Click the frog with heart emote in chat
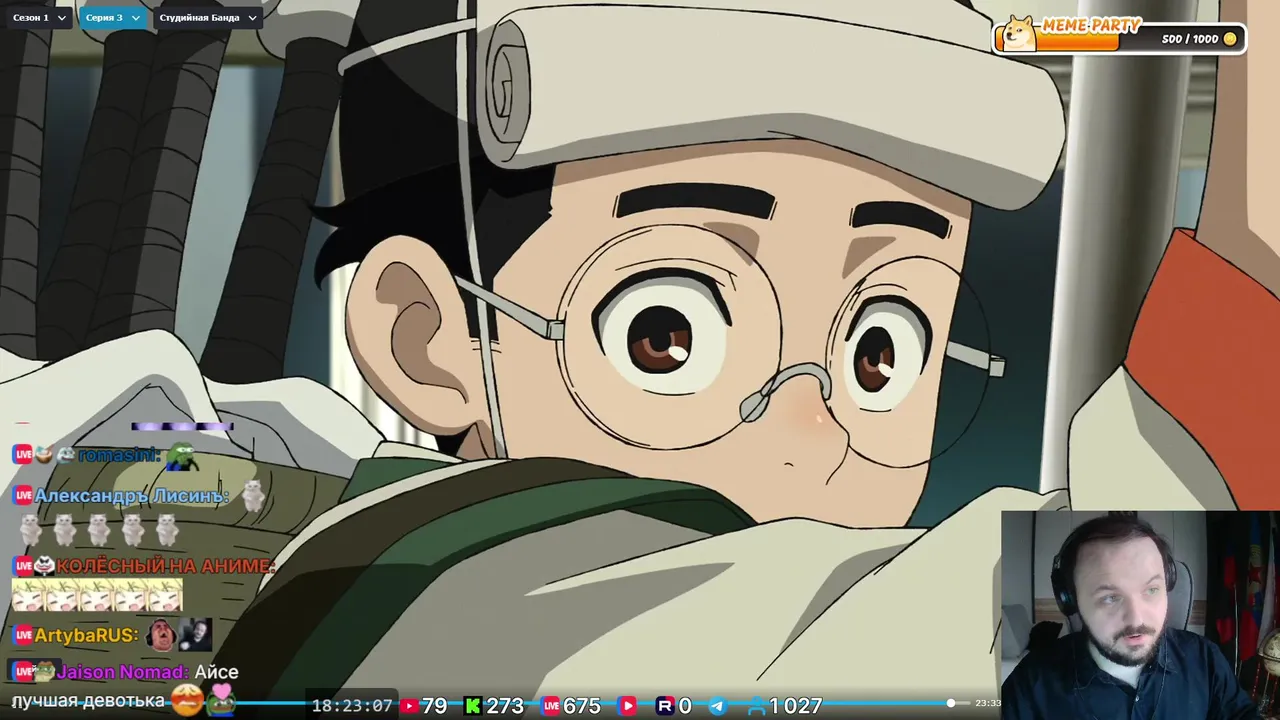Screen dimensions: 1280x720 point(220,700)
